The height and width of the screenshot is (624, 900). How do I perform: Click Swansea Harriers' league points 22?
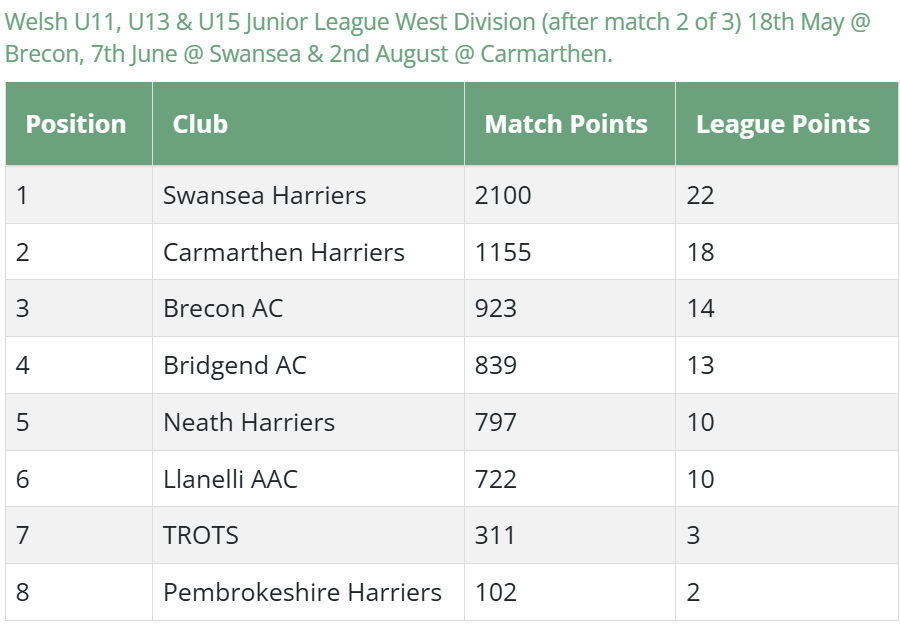(x=700, y=195)
